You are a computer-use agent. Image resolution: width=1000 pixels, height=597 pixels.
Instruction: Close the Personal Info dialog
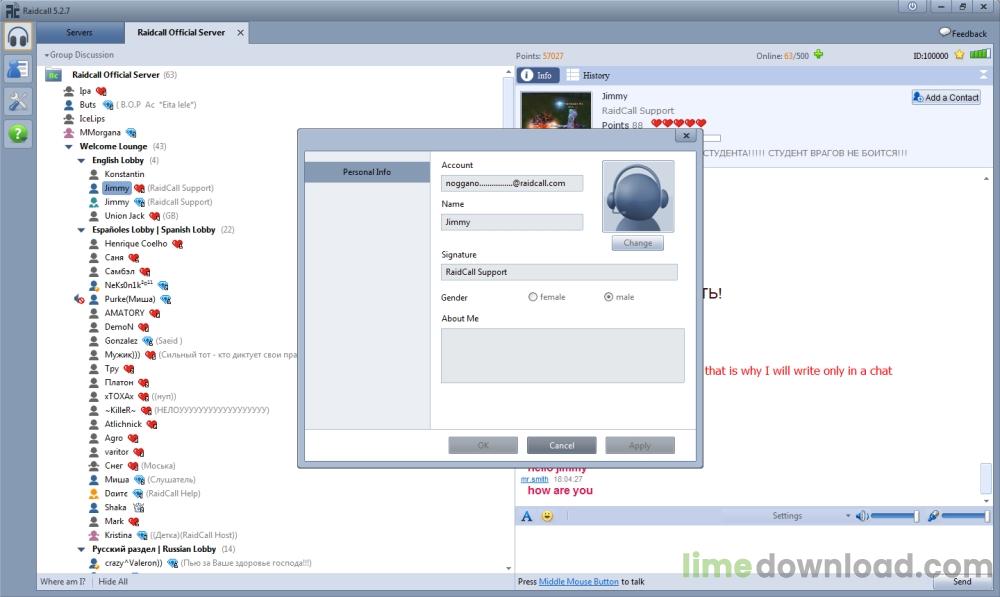pos(686,135)
